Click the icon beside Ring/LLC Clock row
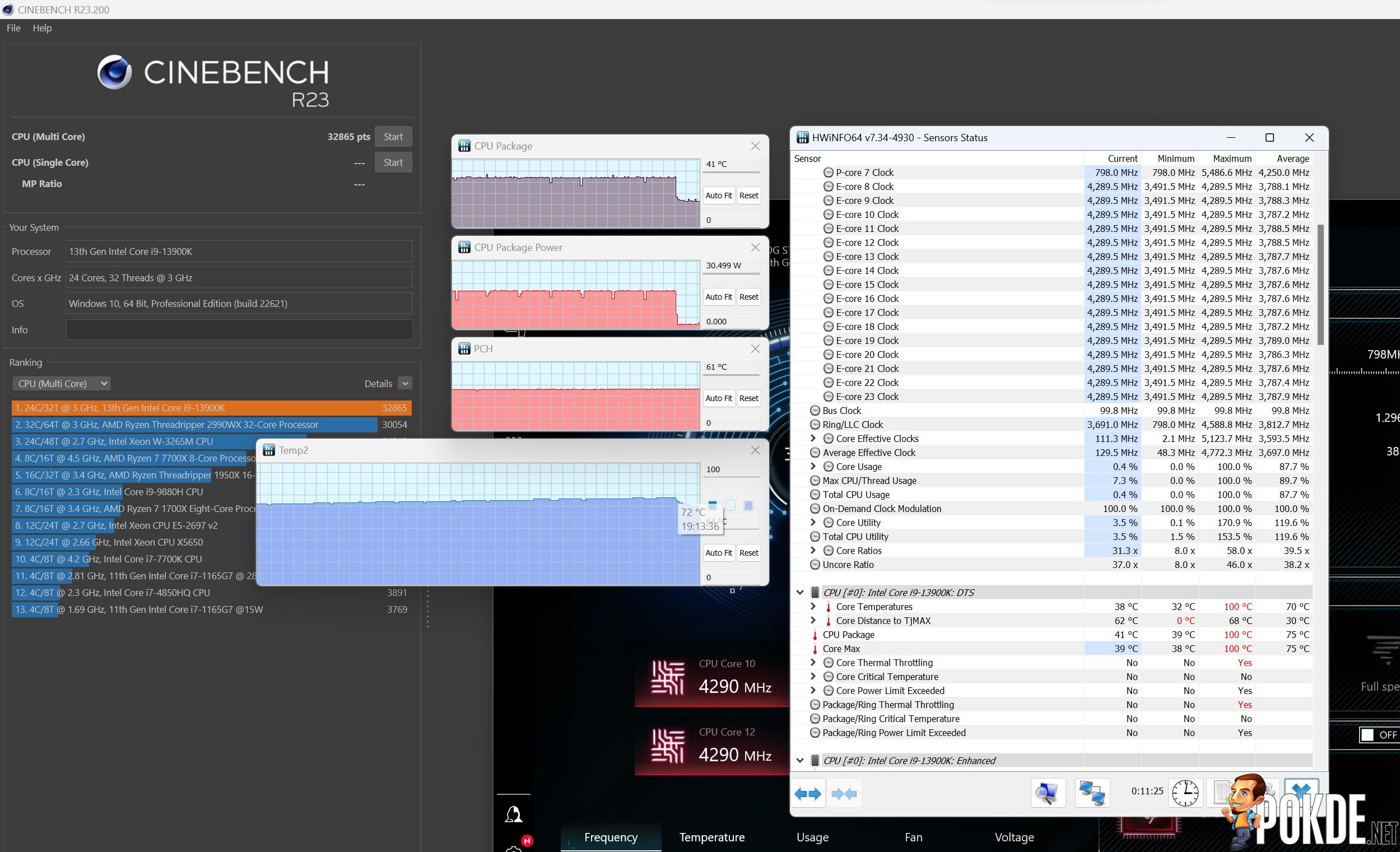Screen dimensions: 1400x852 coord(815,424)
